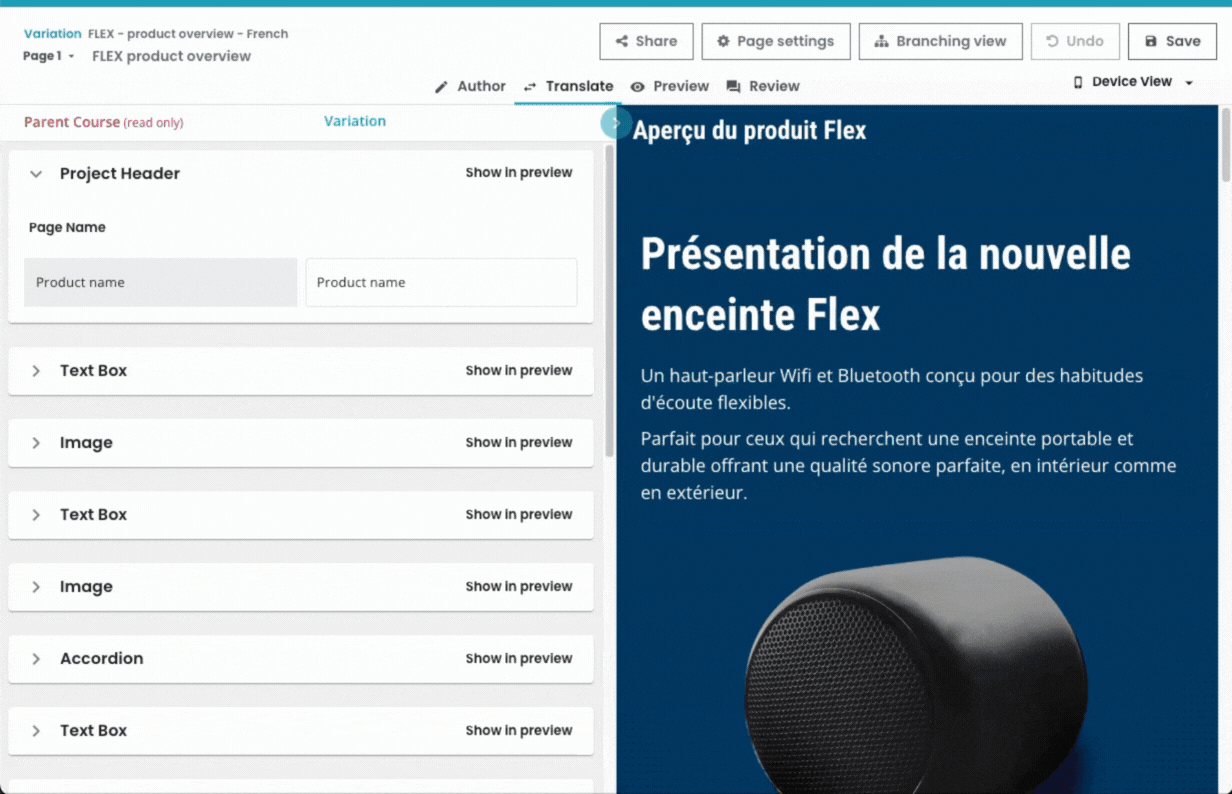The image size is (1232, 794).
Task: Collapse the translation panel with the arrow handle
Action: (616, 123)
